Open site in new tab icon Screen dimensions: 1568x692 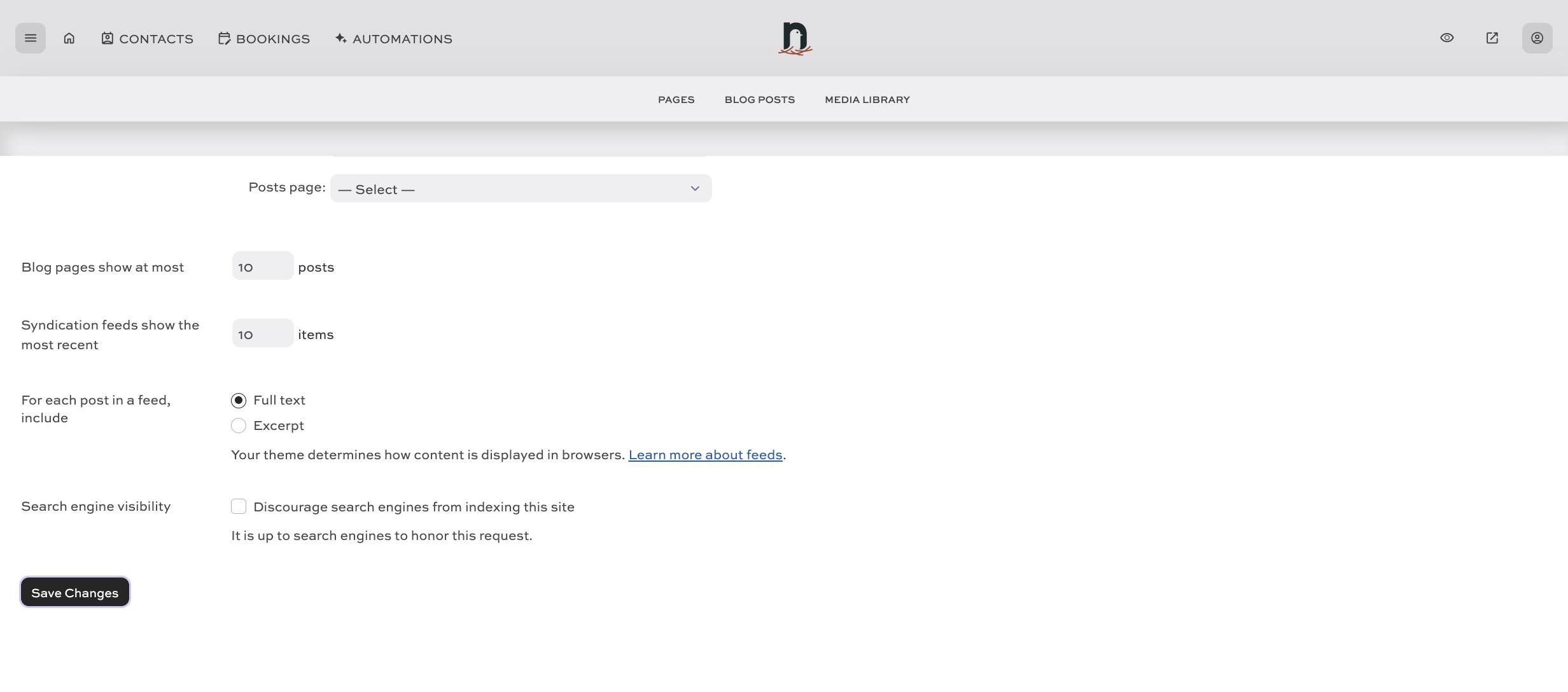click(x=1492, y=38)
